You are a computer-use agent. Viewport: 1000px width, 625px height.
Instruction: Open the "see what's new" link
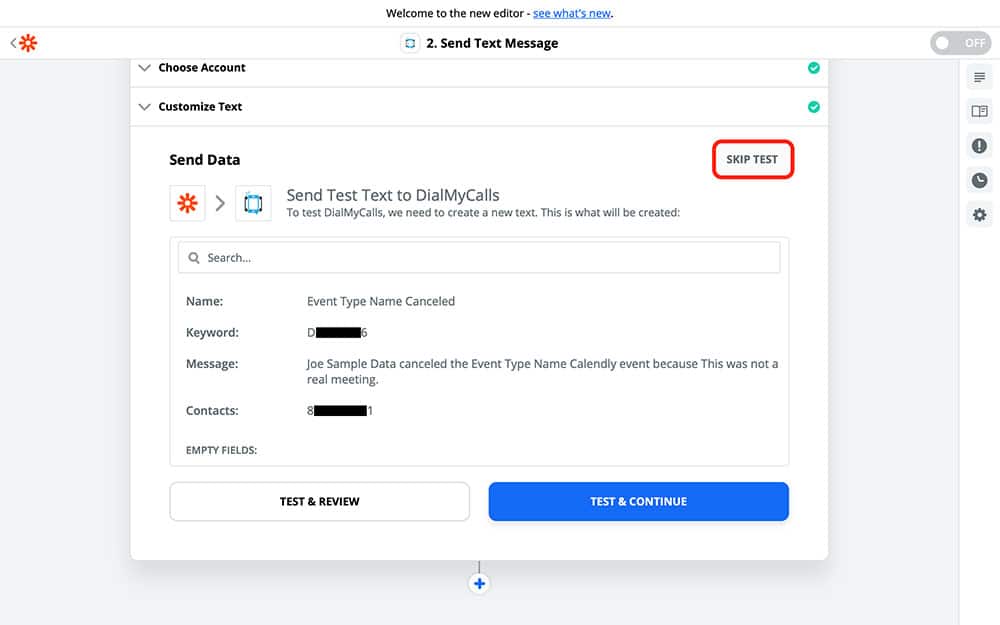pyautogui.click(x=571, y=14)
